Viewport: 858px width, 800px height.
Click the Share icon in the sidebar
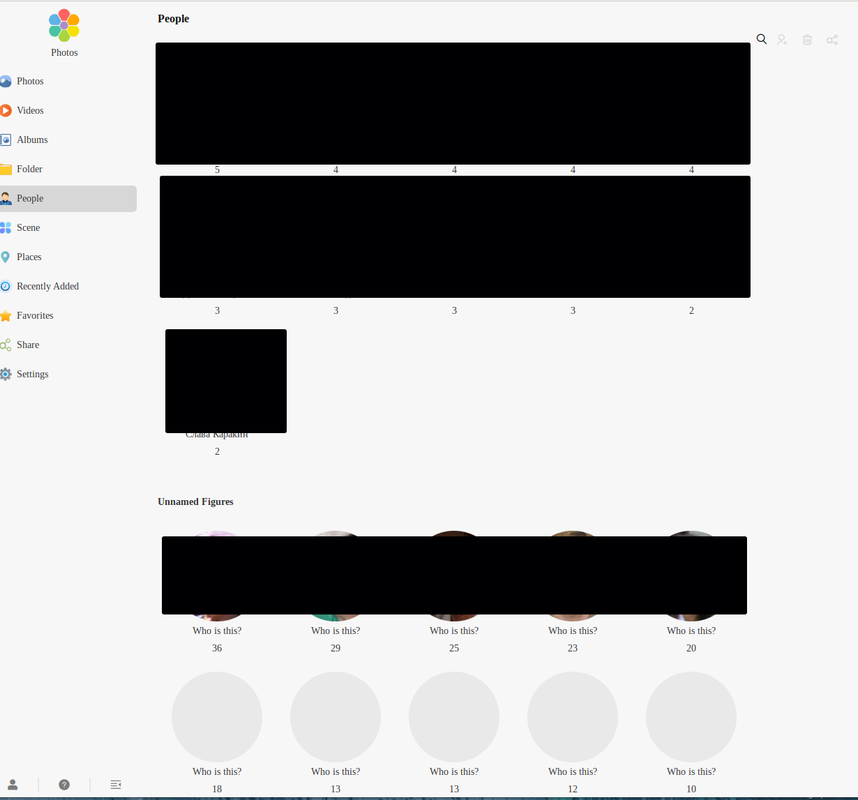coord(5,345)
